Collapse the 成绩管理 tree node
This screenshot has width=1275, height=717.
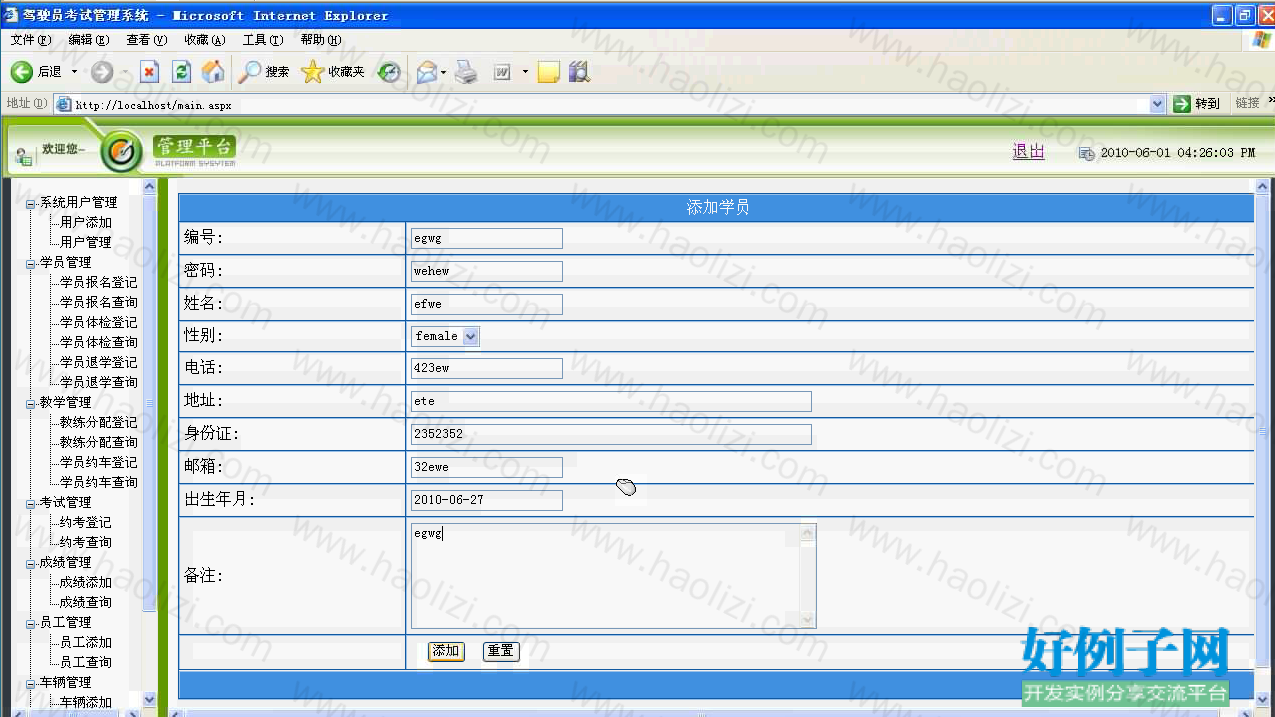(31, 563)
